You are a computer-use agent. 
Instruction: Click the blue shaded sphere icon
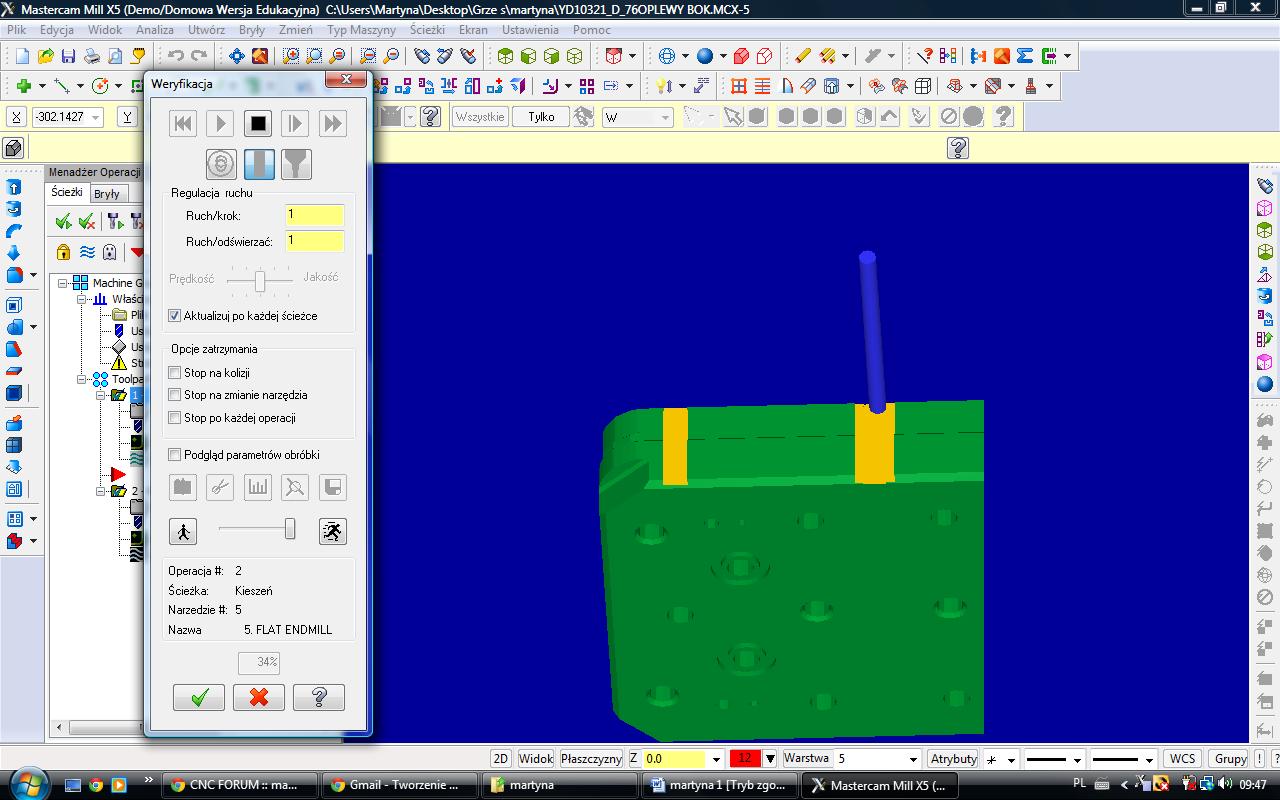pyautogui.click(x=705, y=56)
